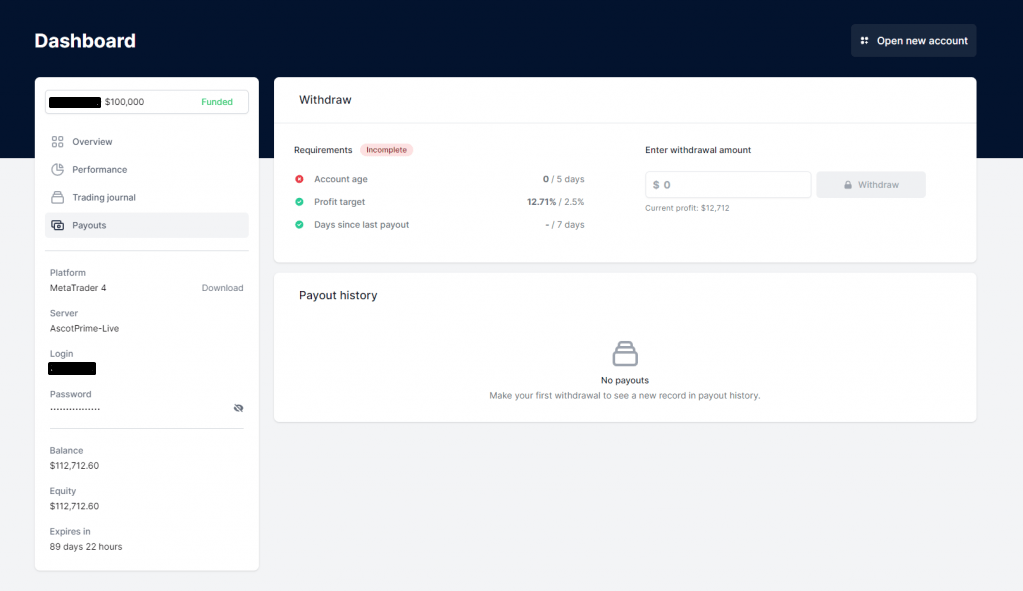The image size is (1023, 591).
Task: Click the Withdraw button
Action: click(x=870, y=184)
